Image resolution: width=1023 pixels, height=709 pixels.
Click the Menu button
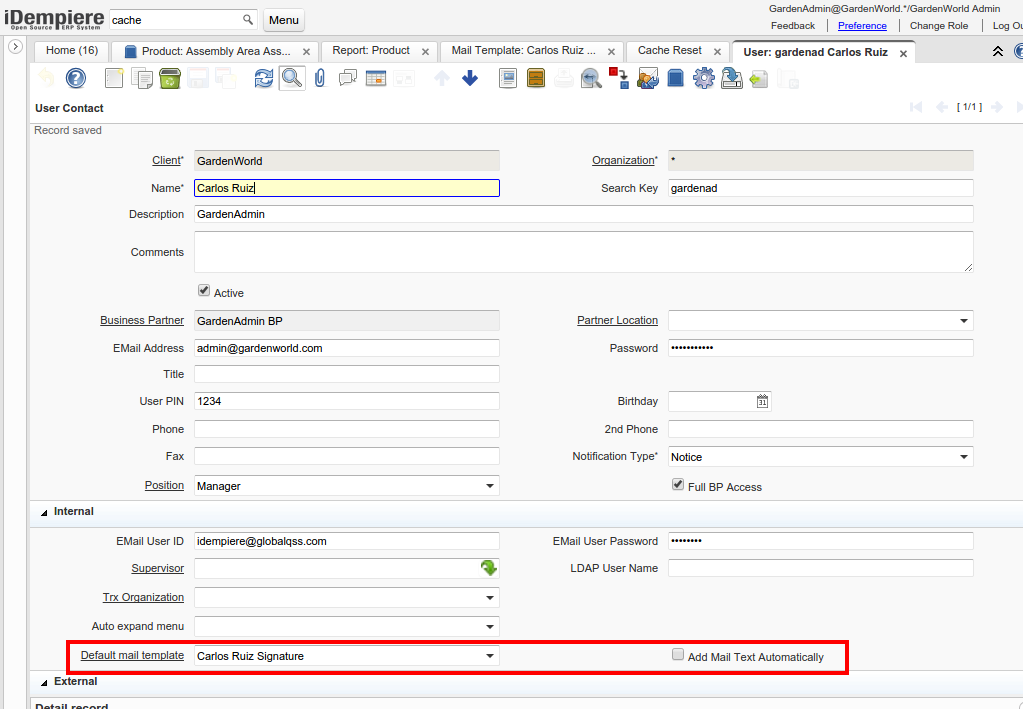point(284,20)
